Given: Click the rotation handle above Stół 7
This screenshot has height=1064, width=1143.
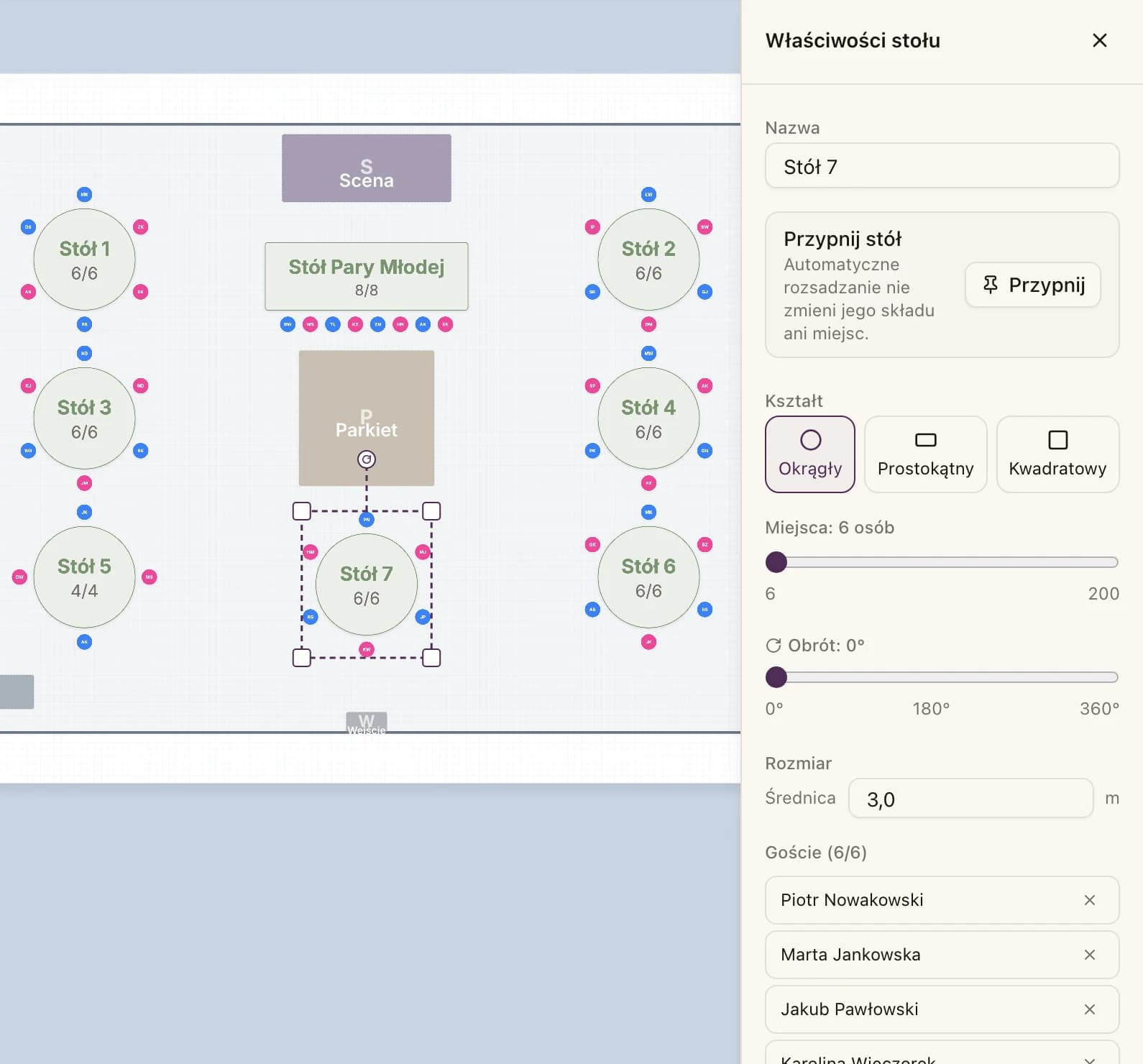Looking at the screenshot, I should (x=367, y=459).
